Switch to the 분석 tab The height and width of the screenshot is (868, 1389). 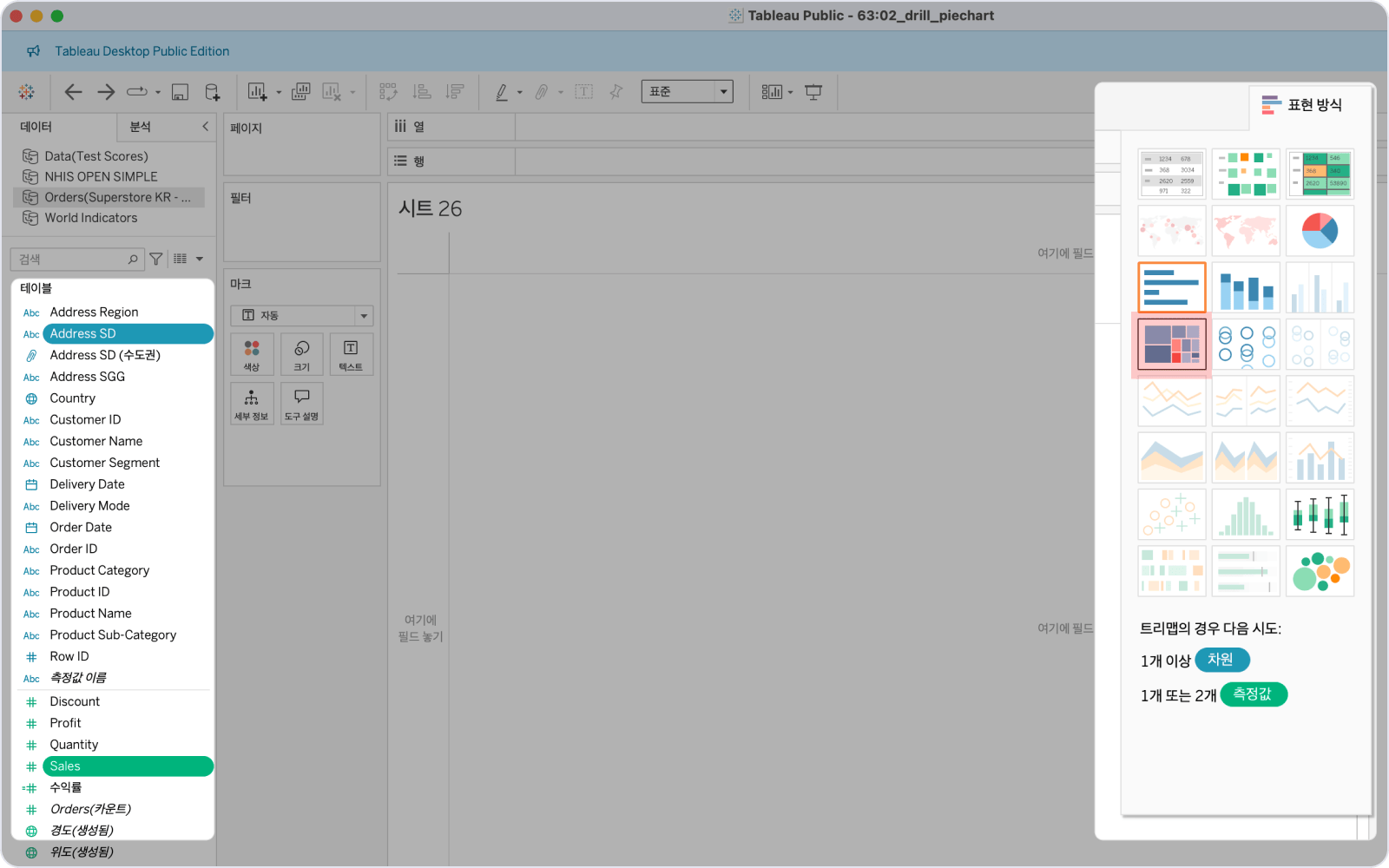[x=141, y=127]
